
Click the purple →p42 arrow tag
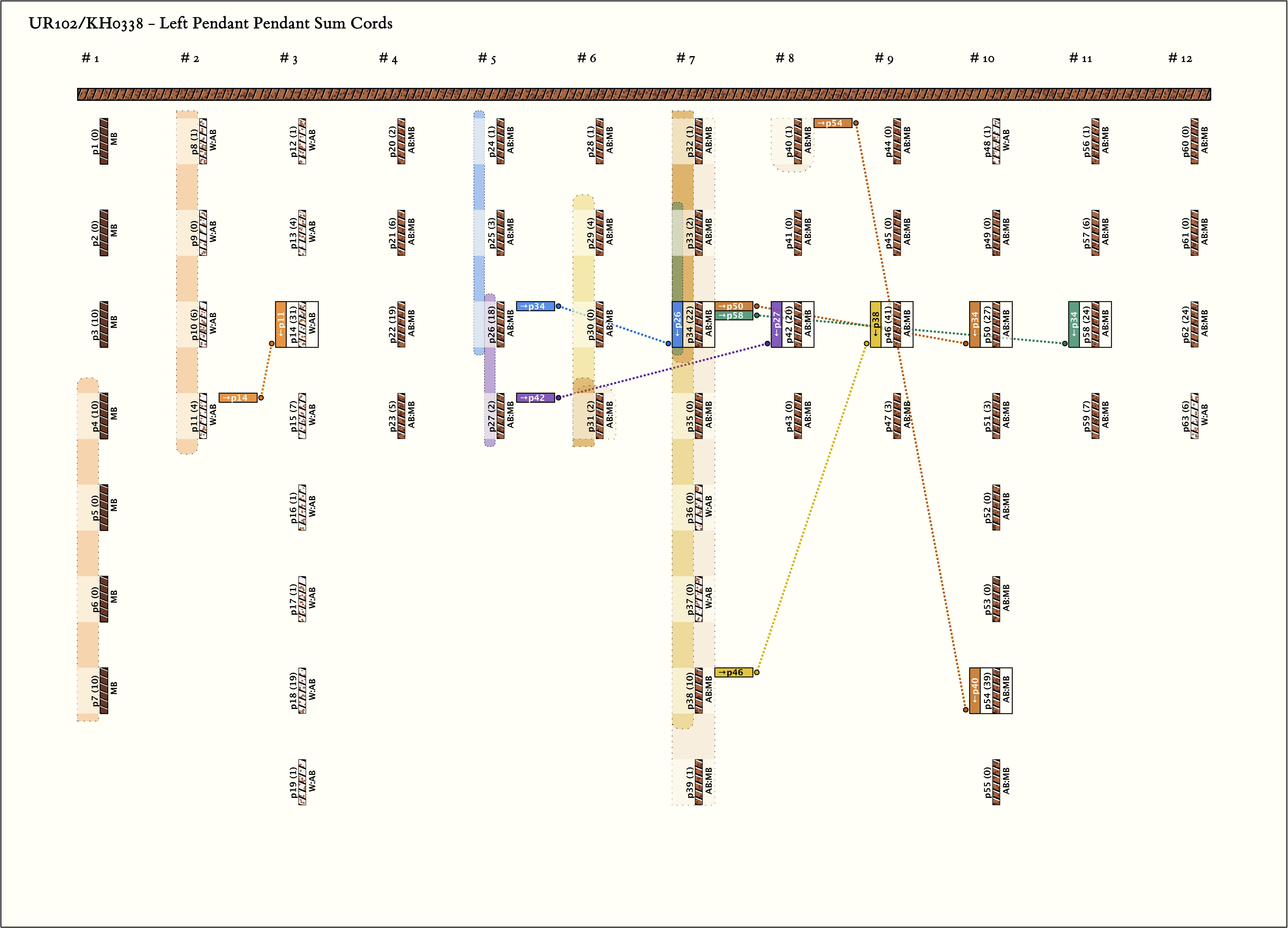click(x=535, y=398)
